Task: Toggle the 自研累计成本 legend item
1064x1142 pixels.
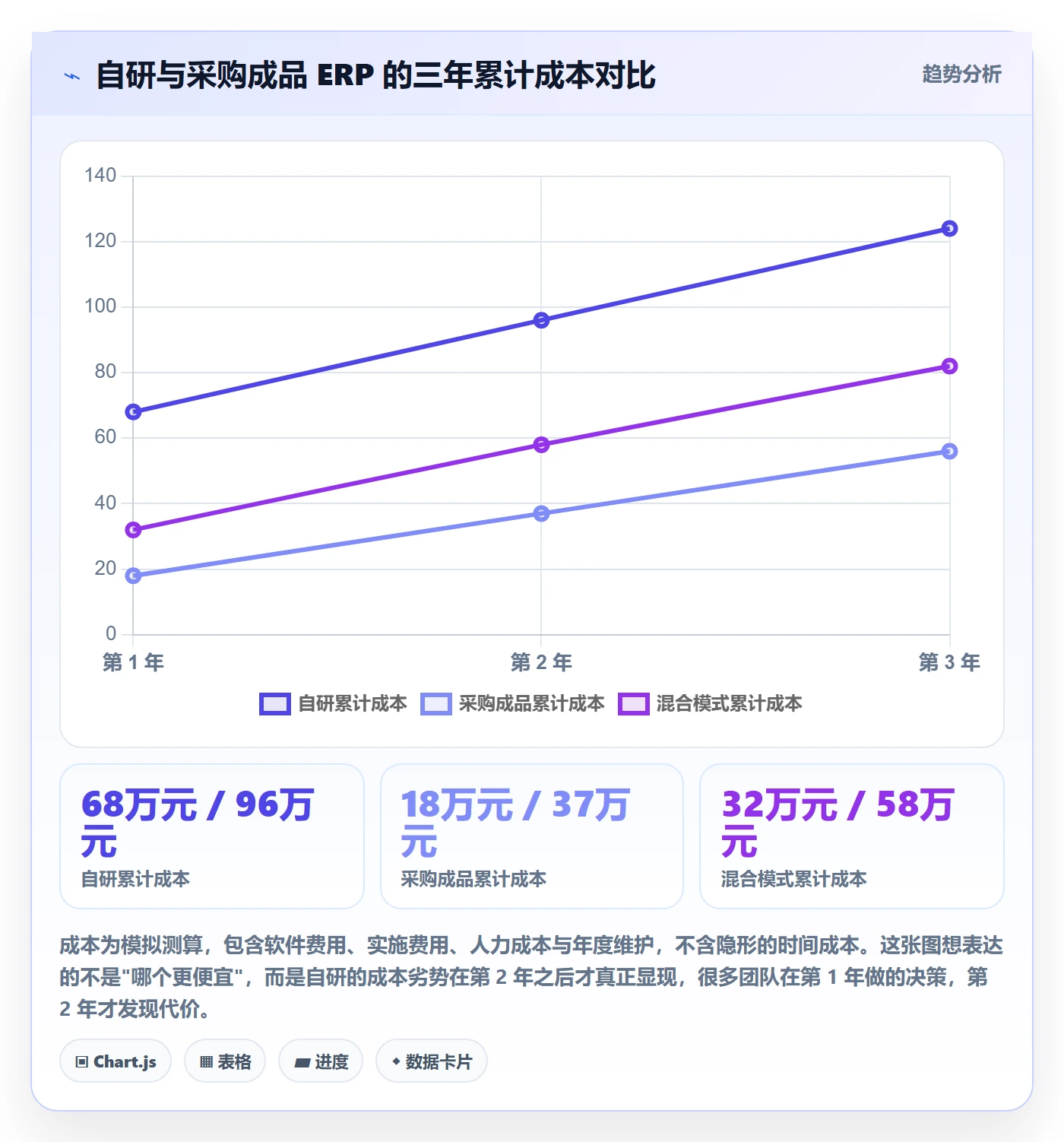Action: (x=333, y=704)
